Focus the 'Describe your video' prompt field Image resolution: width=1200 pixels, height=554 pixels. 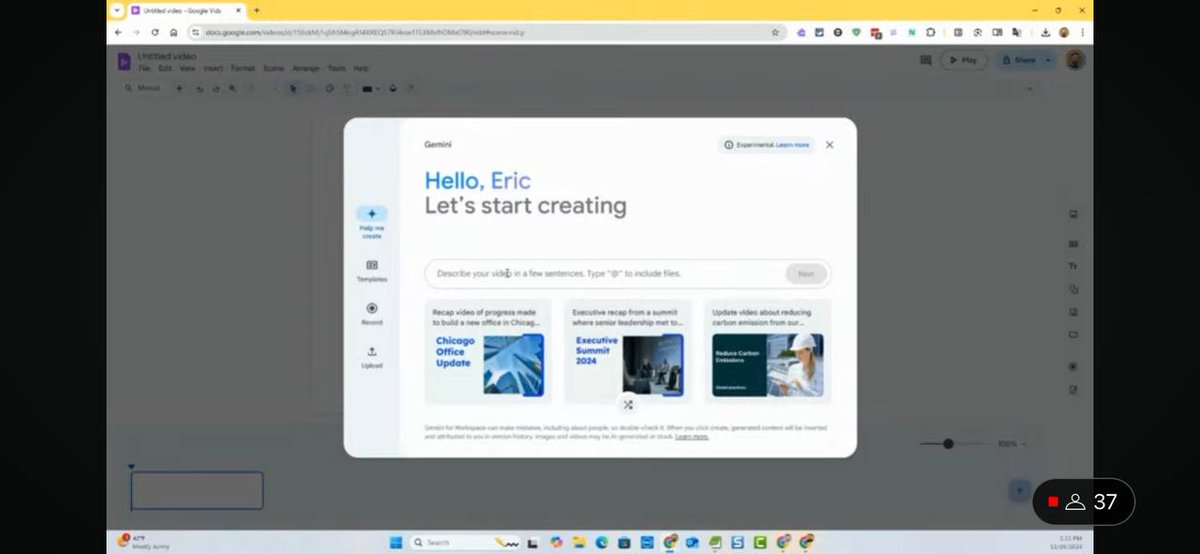[x=627, y=273]
